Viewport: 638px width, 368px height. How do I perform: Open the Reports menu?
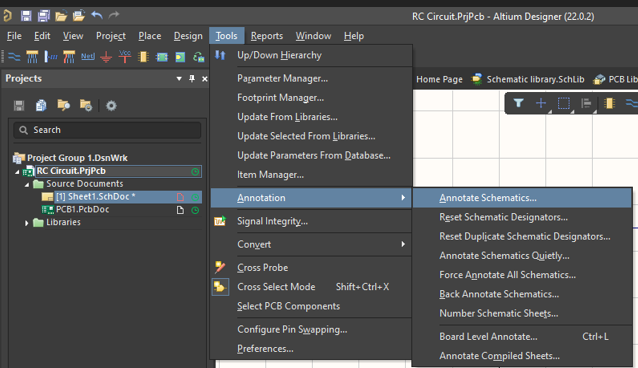tap(267, 36)
